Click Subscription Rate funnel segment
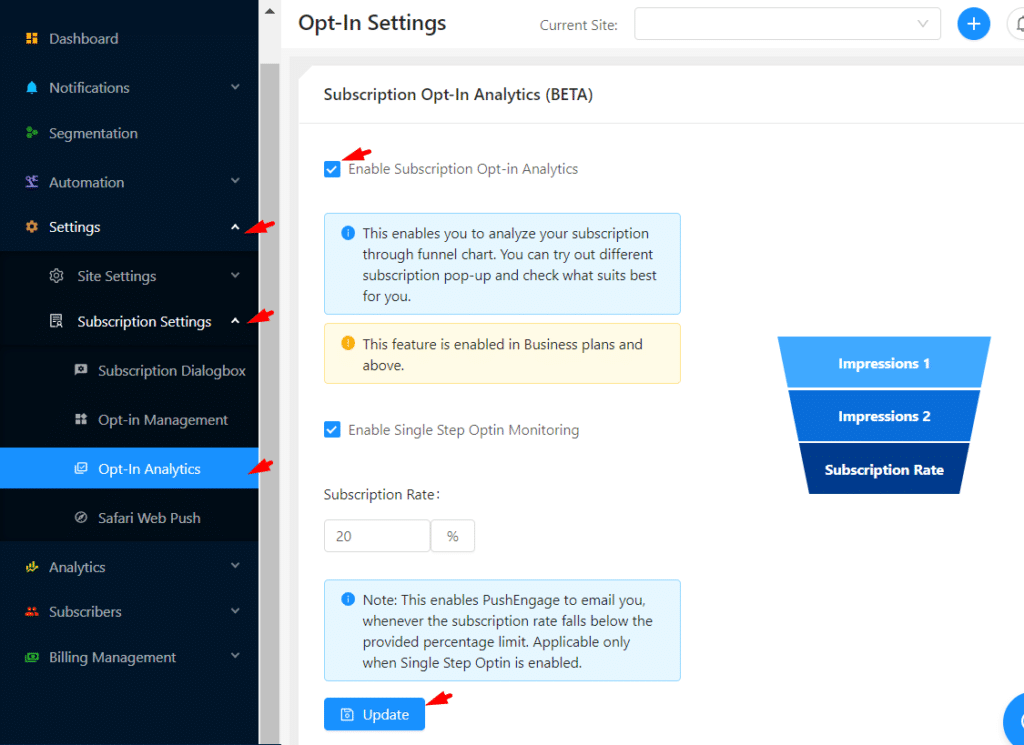Viewport: 1024px width, 745px height. click(884, 469)
